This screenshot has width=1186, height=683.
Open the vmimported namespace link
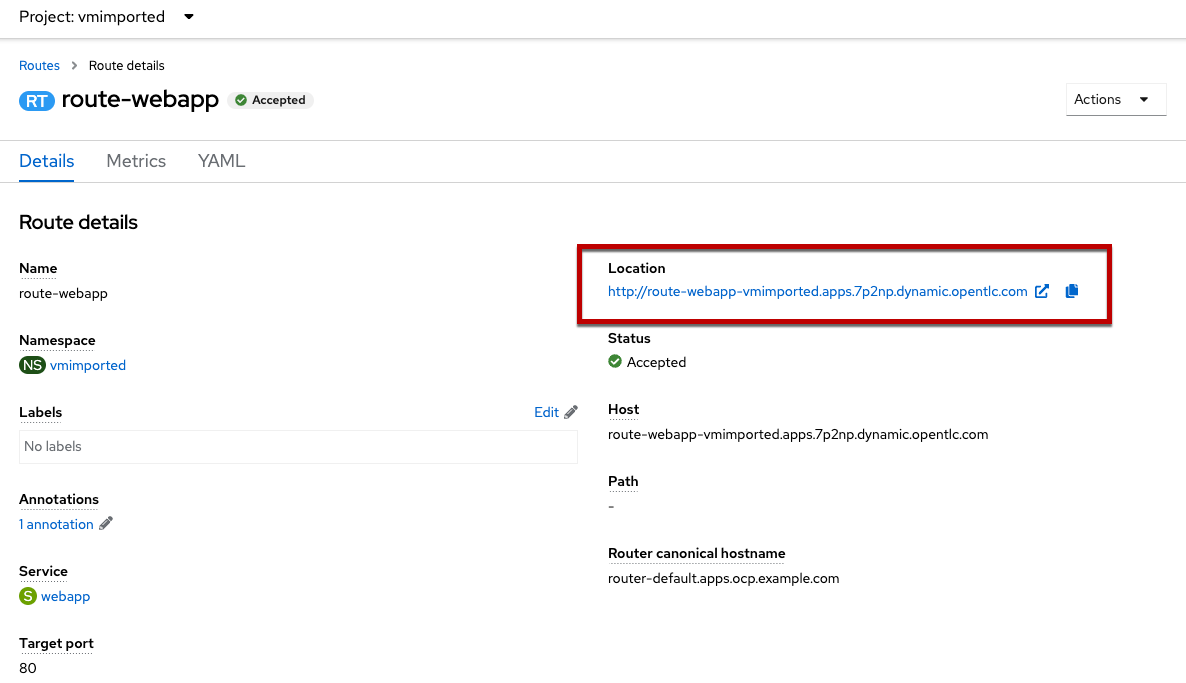tap(88, 365)
